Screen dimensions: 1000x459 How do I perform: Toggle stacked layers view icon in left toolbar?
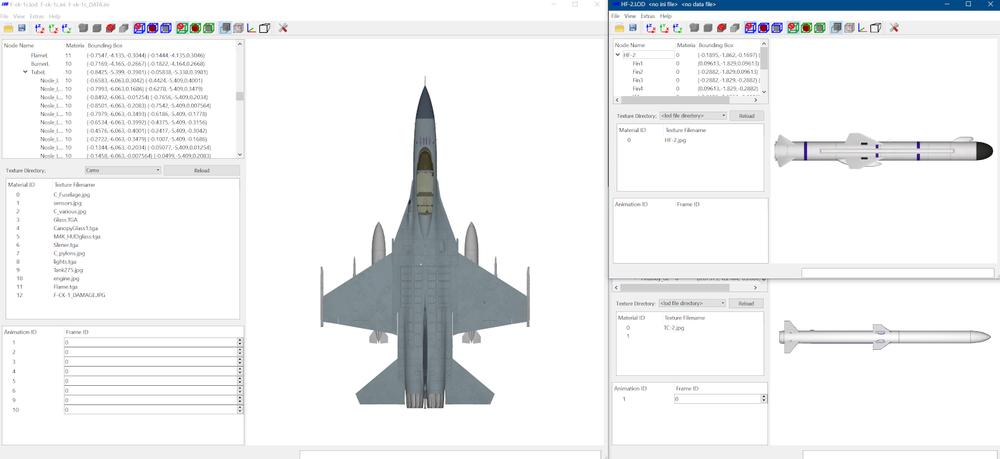(x=225, y=28)
